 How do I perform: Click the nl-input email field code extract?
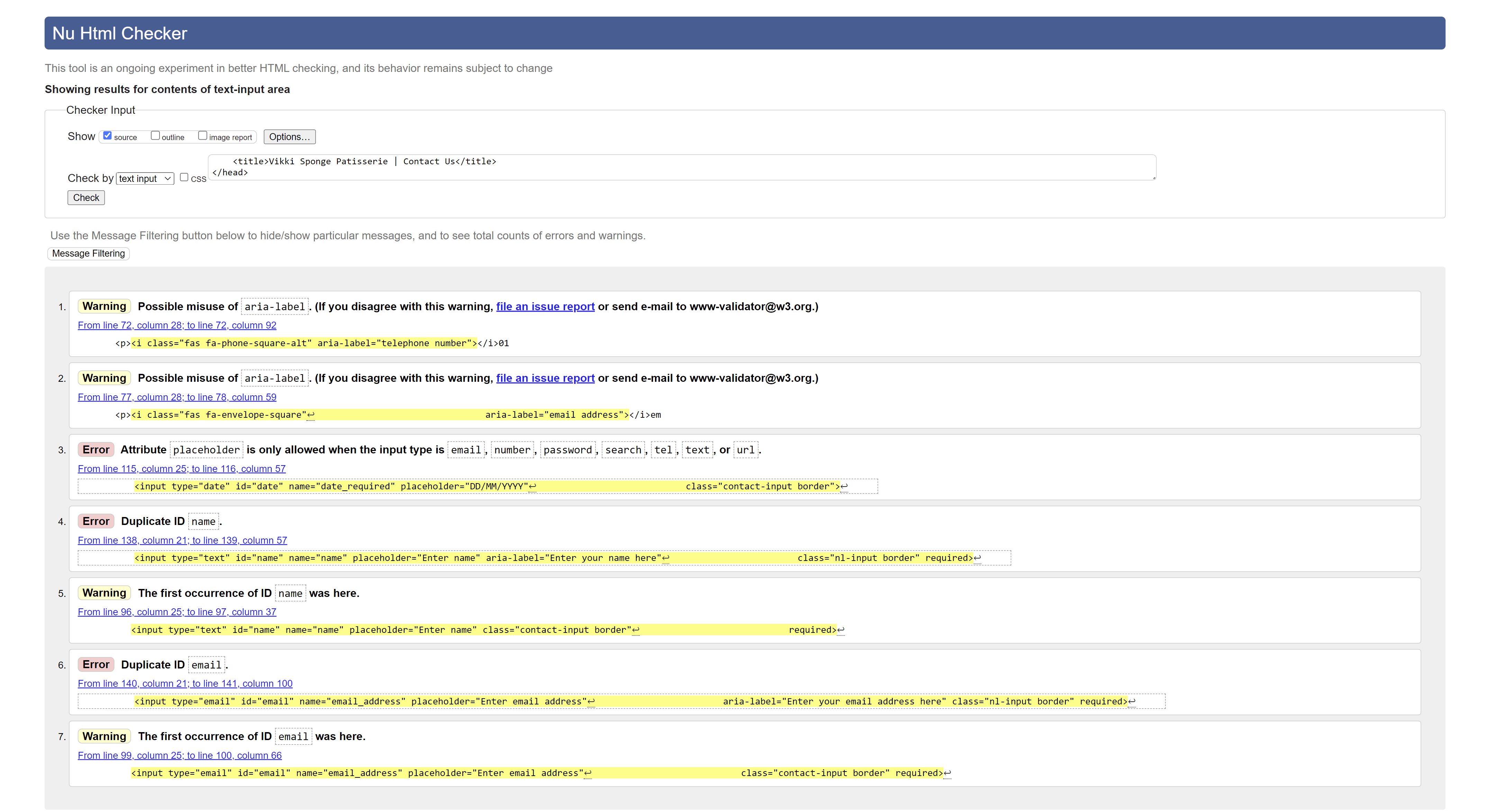[x=622, y=702]
